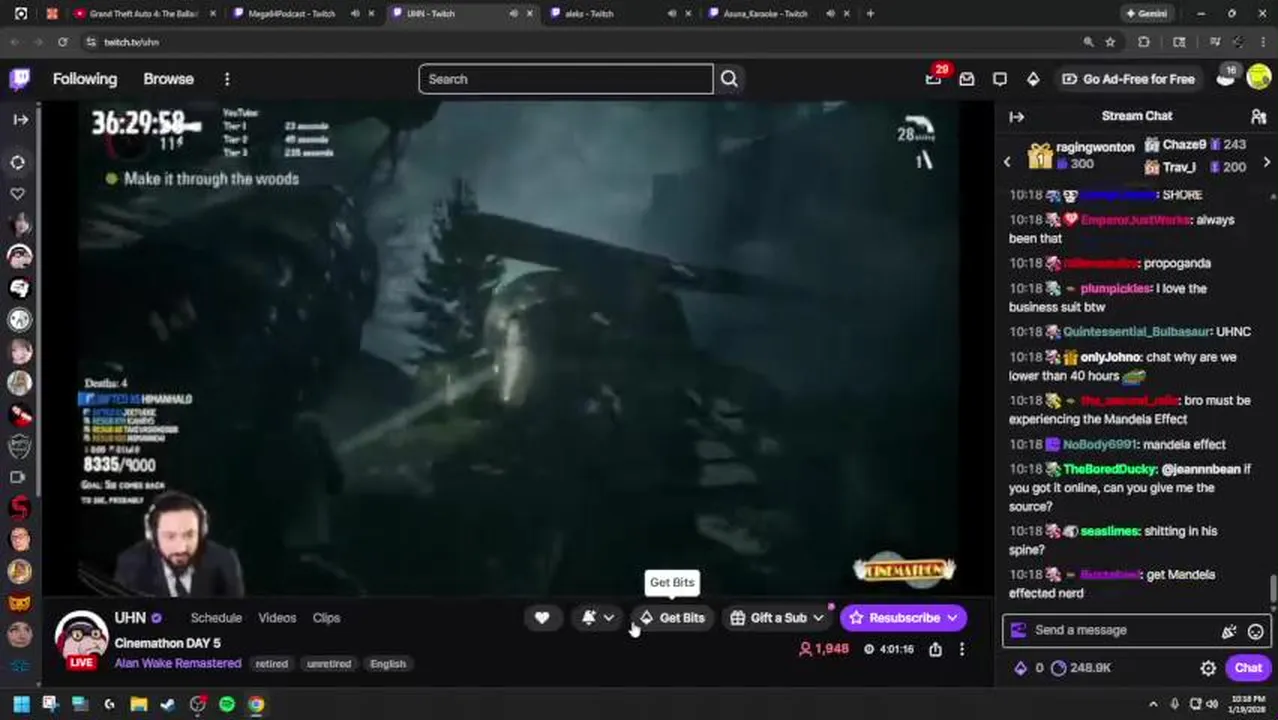Open the stream more options three-dot icon

[962, 649]
